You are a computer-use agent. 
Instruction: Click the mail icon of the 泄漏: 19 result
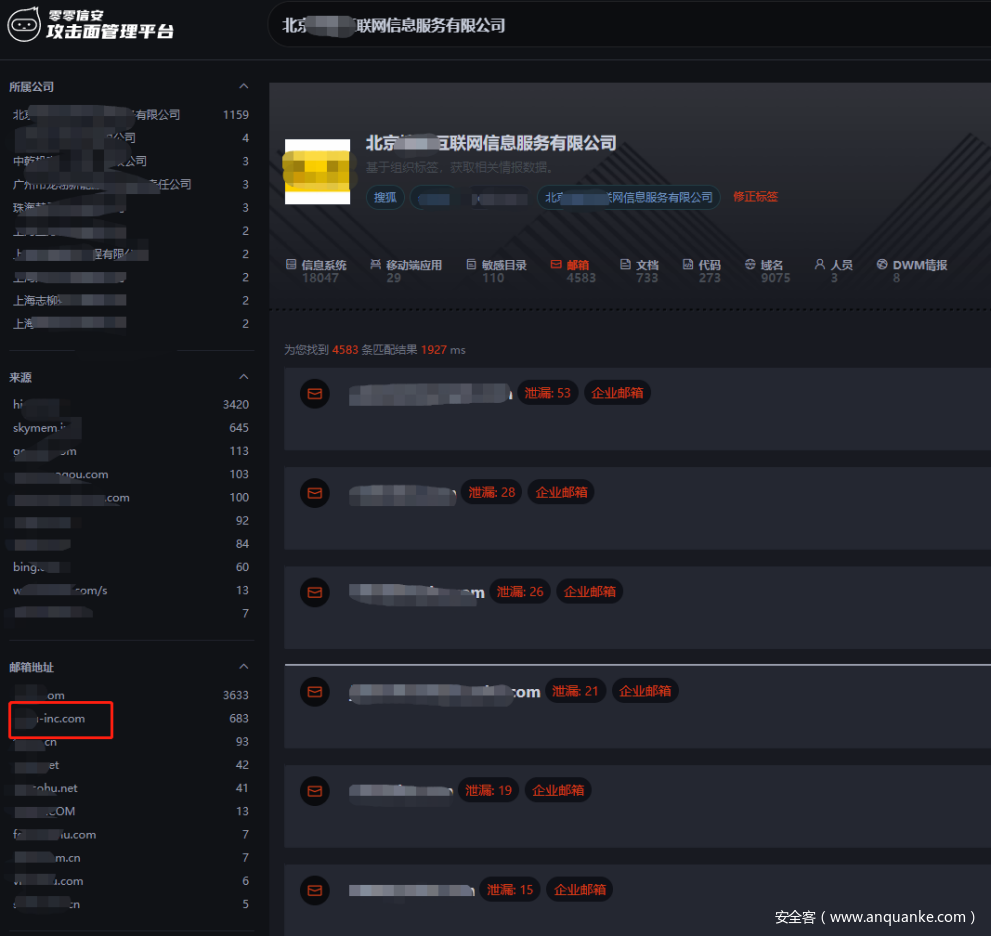coord(315,791)
